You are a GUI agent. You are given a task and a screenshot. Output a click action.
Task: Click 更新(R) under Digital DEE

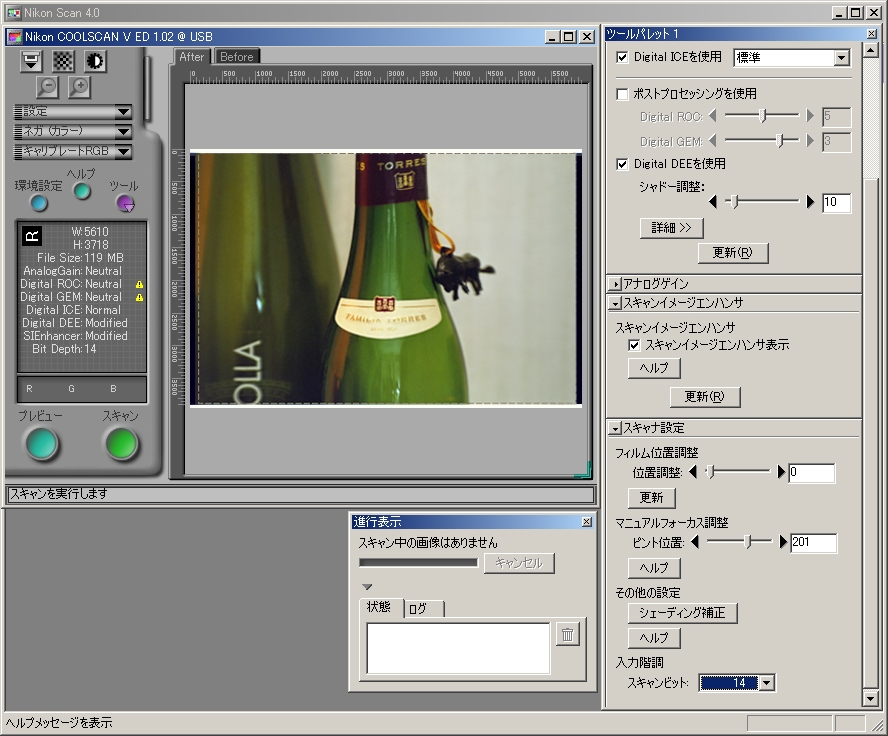coord(732,253)
